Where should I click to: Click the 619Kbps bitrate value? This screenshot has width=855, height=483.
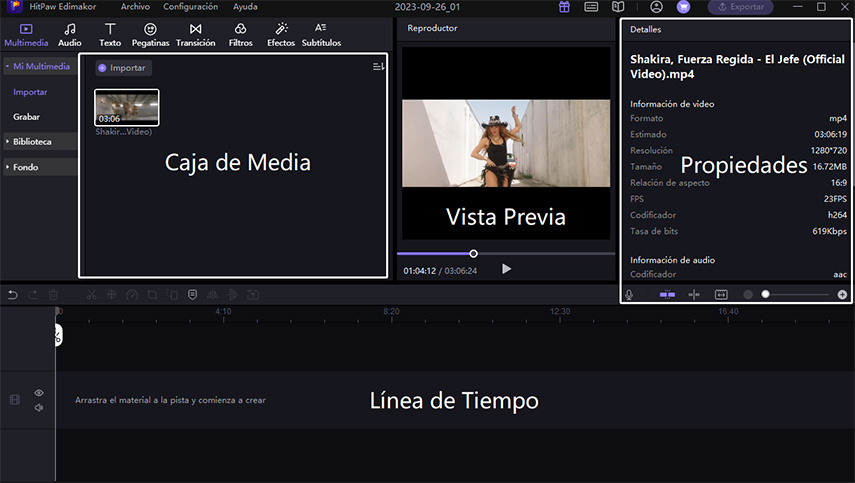click(x=829, y=231)
